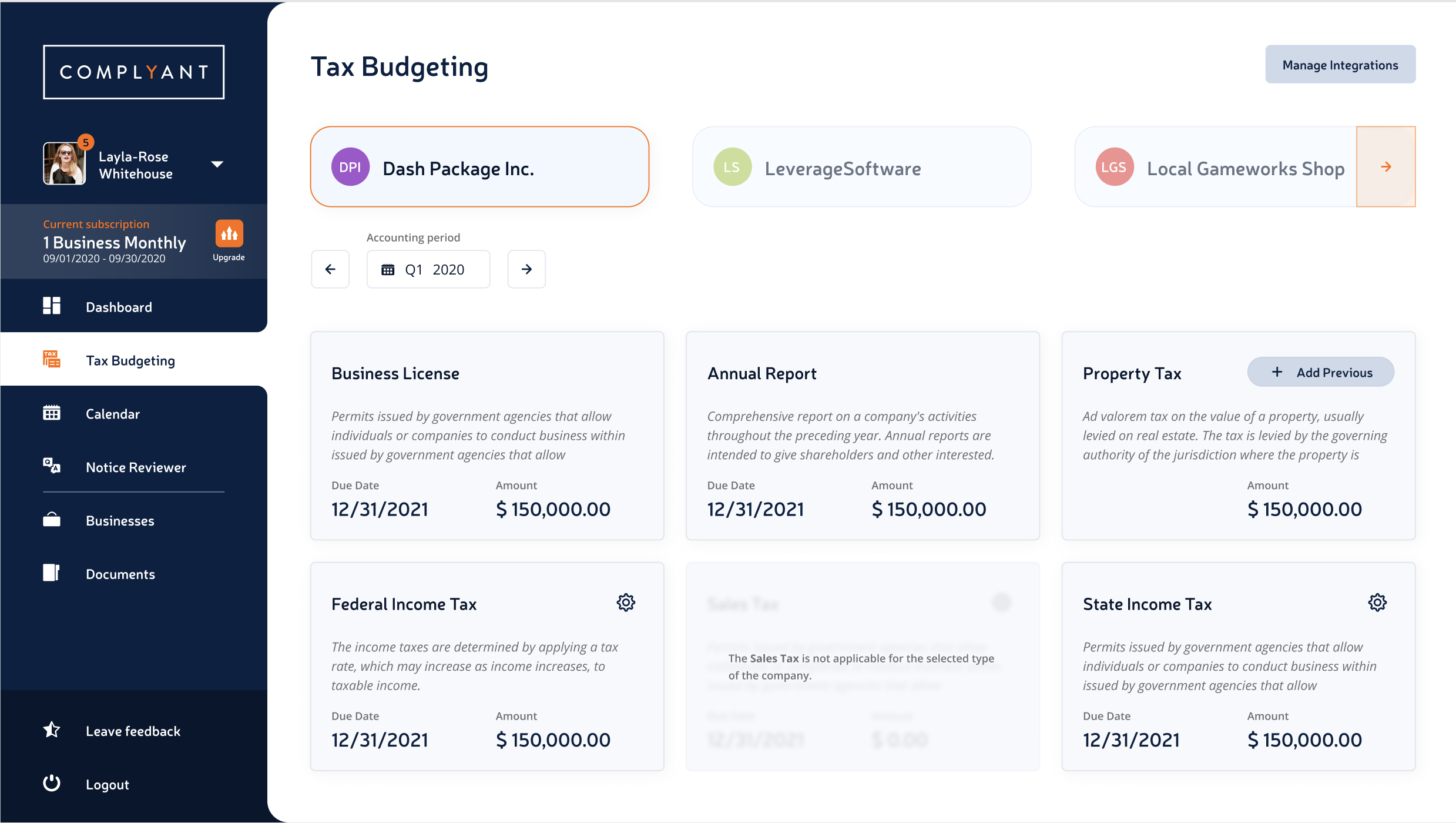The image size is (1456, 823).
Task: Click the Logout power icon
Action: coord(52,784)
